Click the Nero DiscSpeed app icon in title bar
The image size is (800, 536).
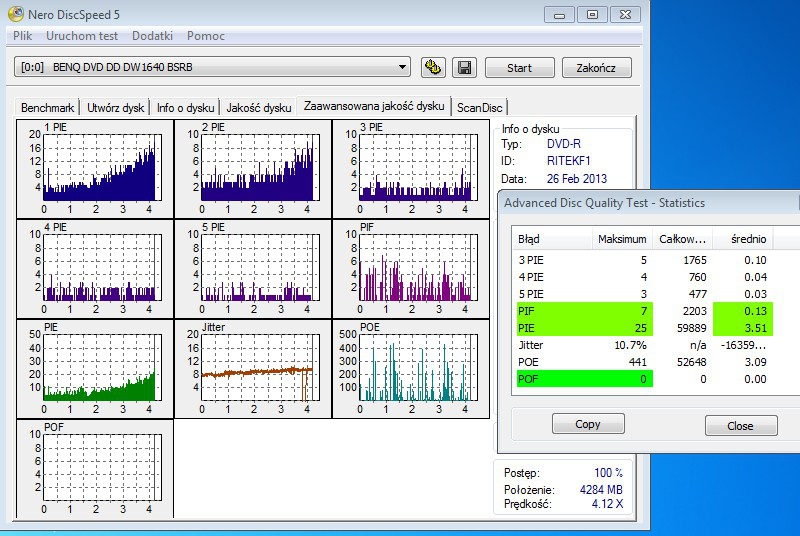coord(16,14)
